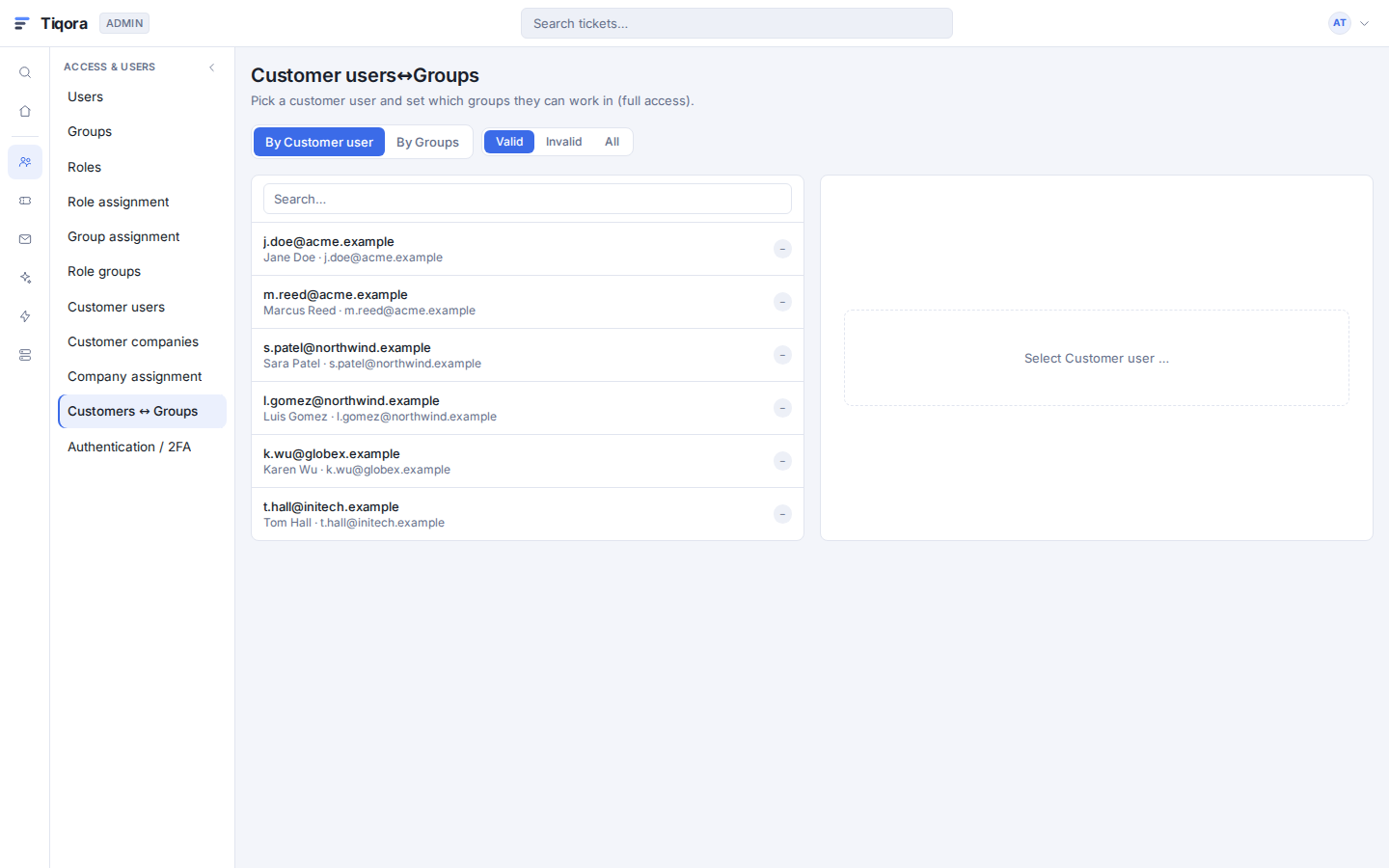Image resolution: width=1389 pixels, height=868 pixels.
Task: Open the sparkle AI icon
Action: [x=25, y=278]
